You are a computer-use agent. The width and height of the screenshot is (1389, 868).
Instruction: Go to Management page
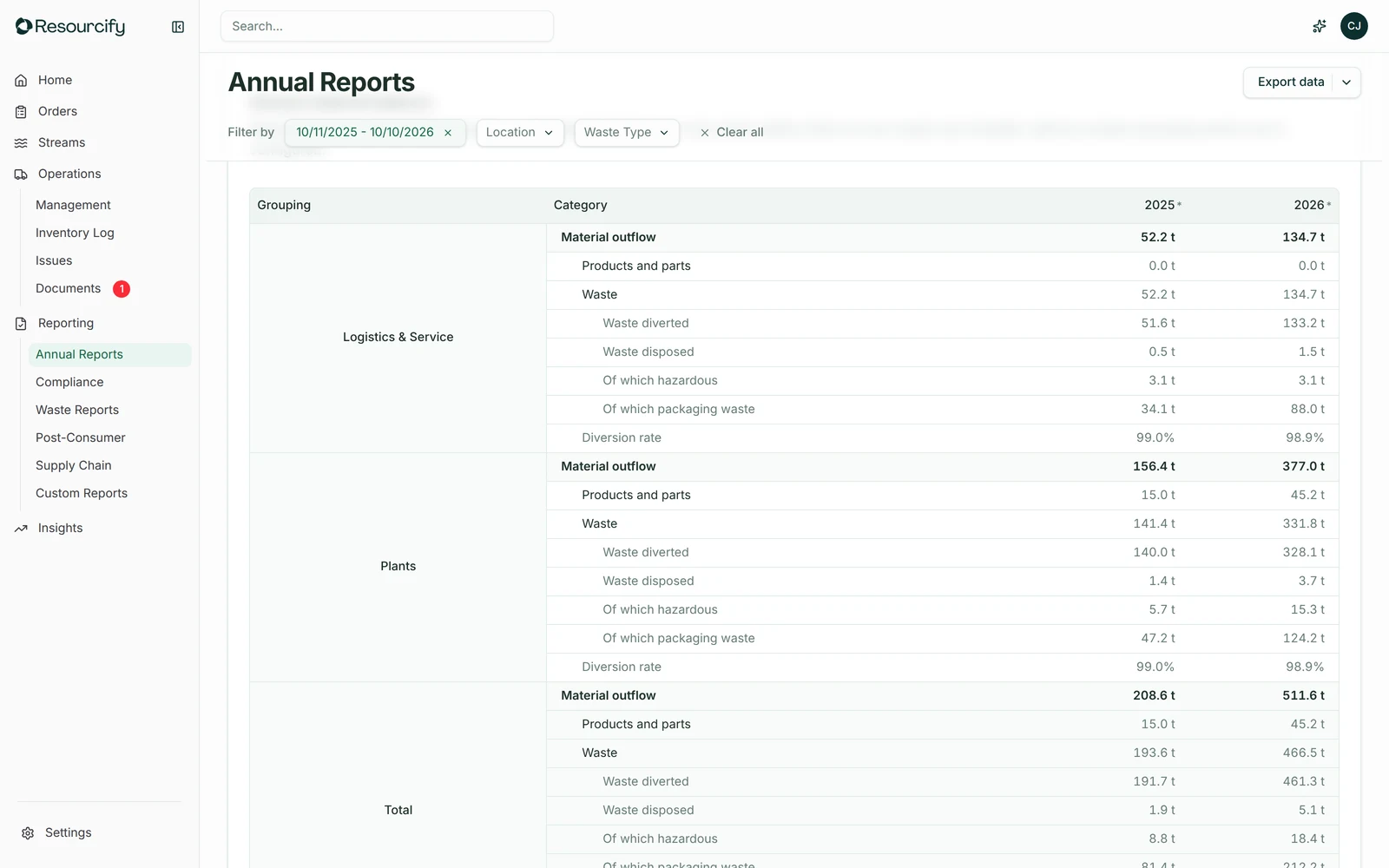coord(73,205)
